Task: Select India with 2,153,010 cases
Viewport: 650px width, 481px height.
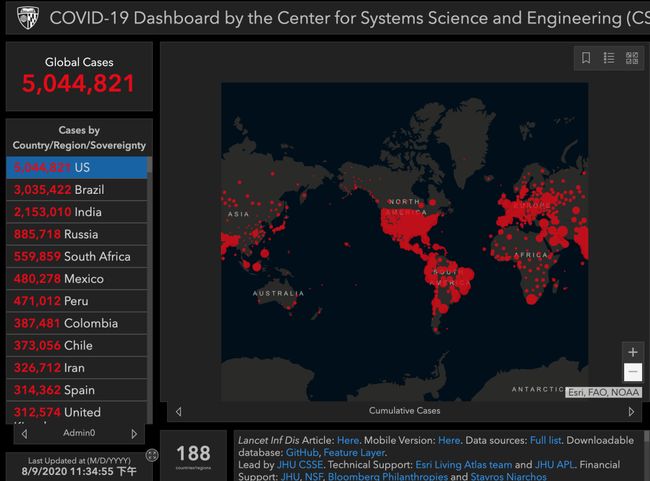Action: pos(77,212)
